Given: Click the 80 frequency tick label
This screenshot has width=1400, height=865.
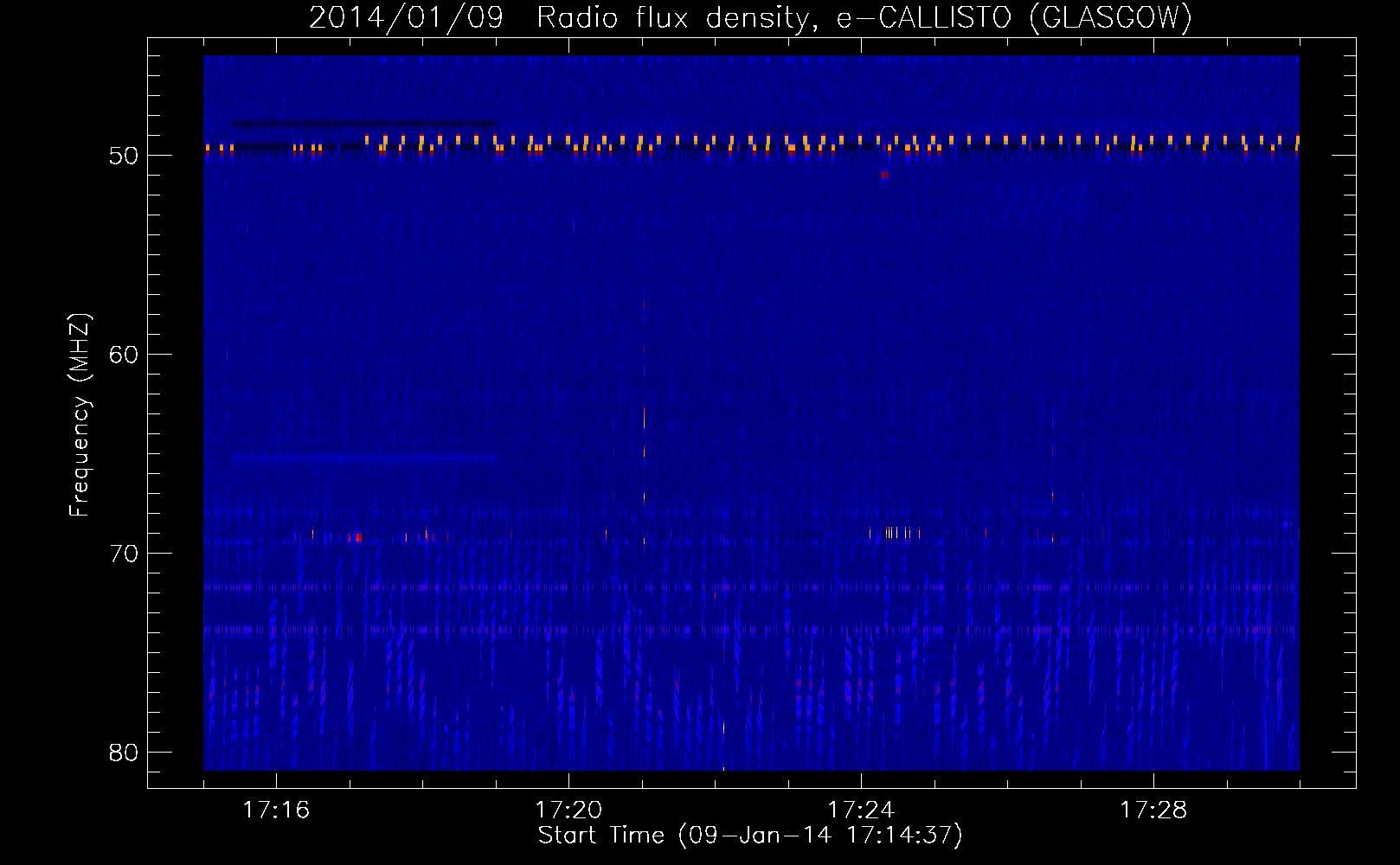Looking at the screenshot, I should pos(124,753).
